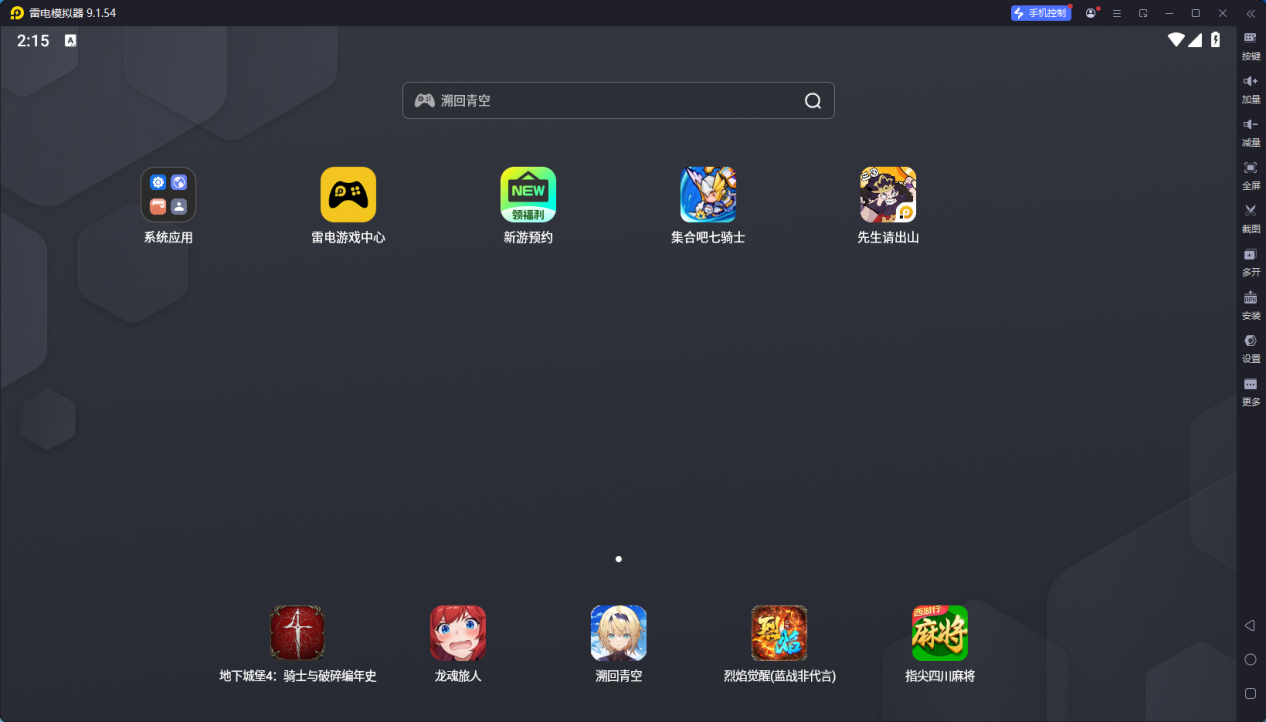Open the 多开 multi-instance tool
The image size is (1266, 722).
coord(1250,261)
